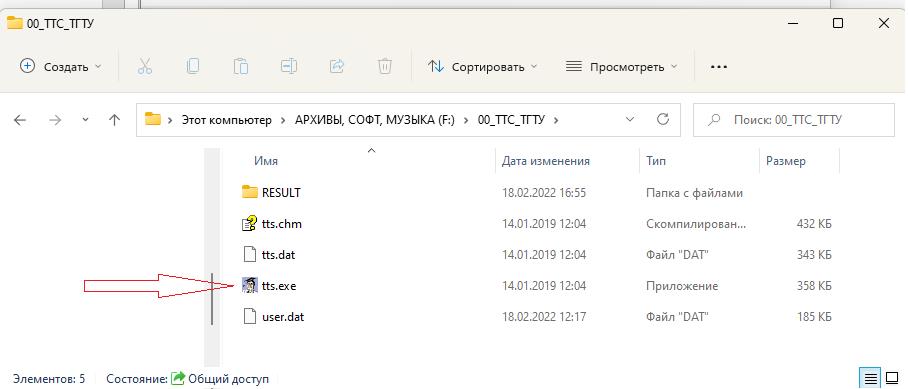Sort by Тип column header

pos(655,161)
